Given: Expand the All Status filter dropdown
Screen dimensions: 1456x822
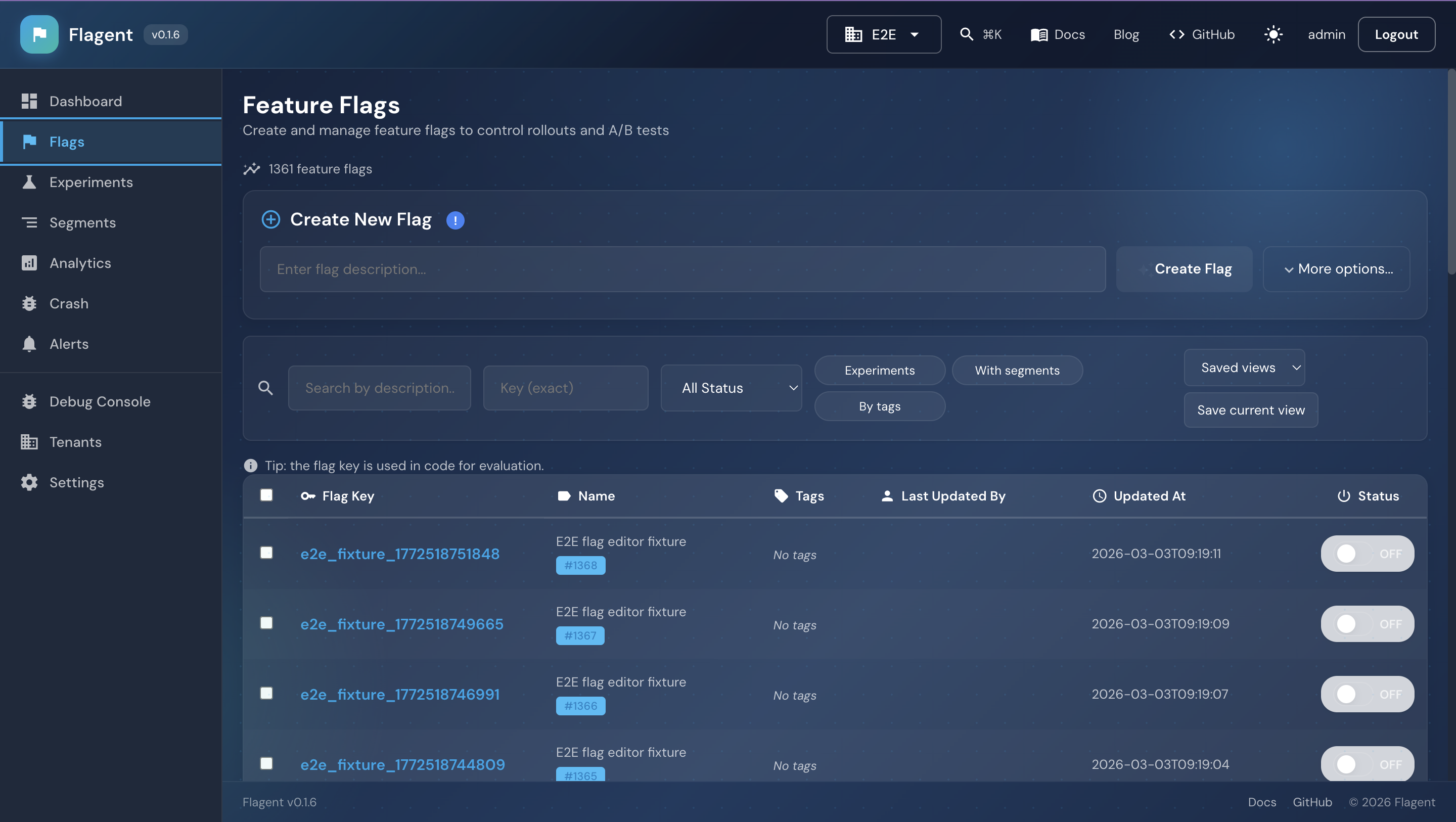Looking at the screenshot, I should pyautogui.click(x=731, y=388).
